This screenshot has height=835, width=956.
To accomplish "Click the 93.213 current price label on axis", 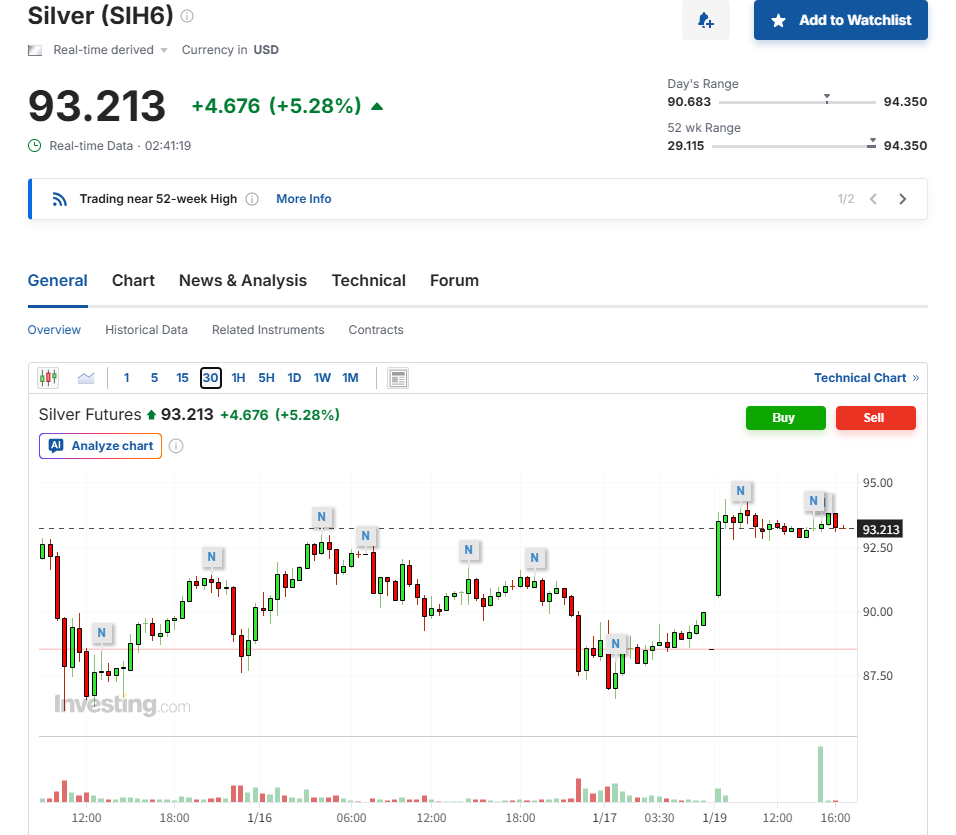I will click(x=880, y=529).
